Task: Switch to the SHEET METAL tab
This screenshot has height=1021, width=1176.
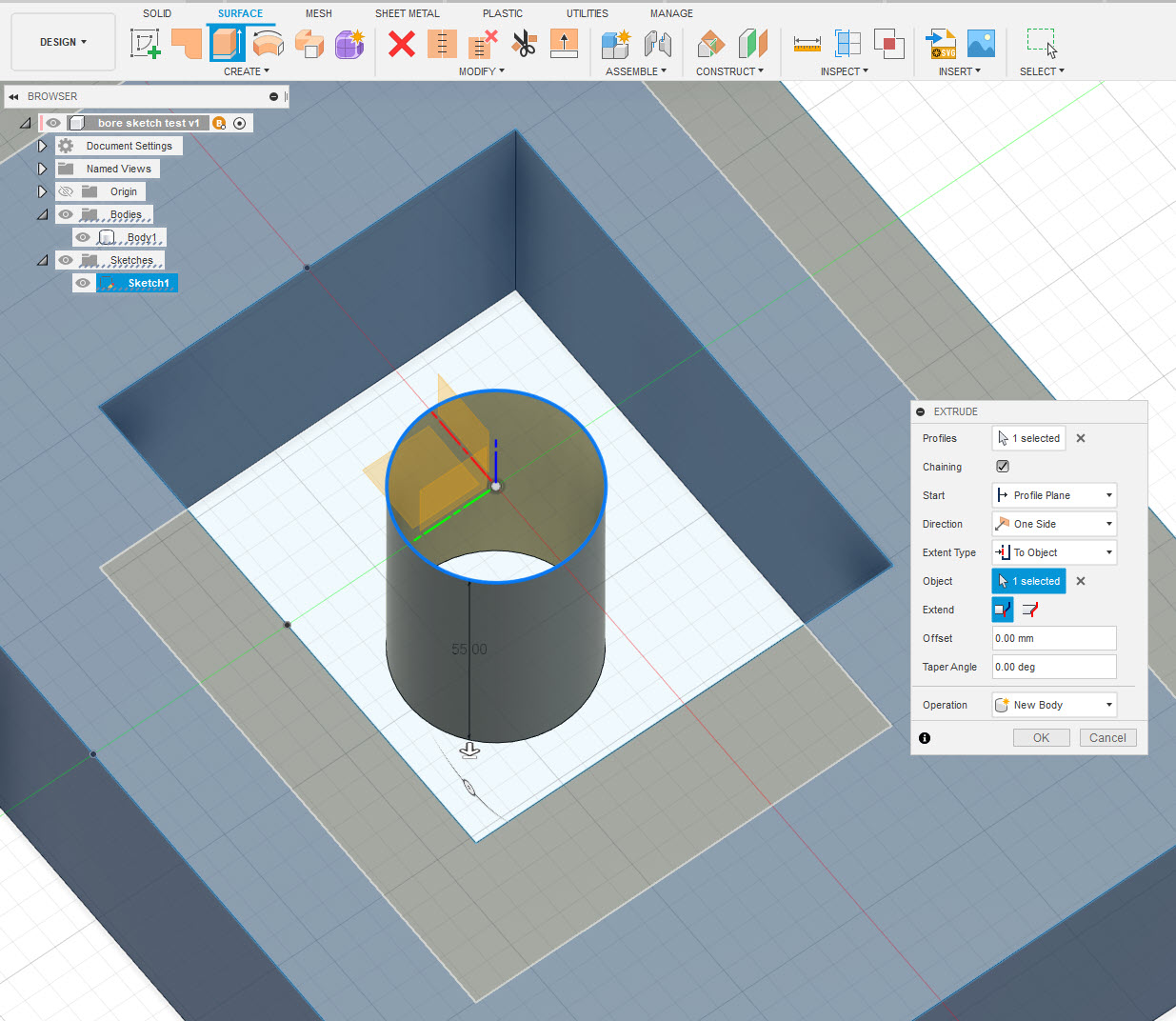Action: (408, 13)
